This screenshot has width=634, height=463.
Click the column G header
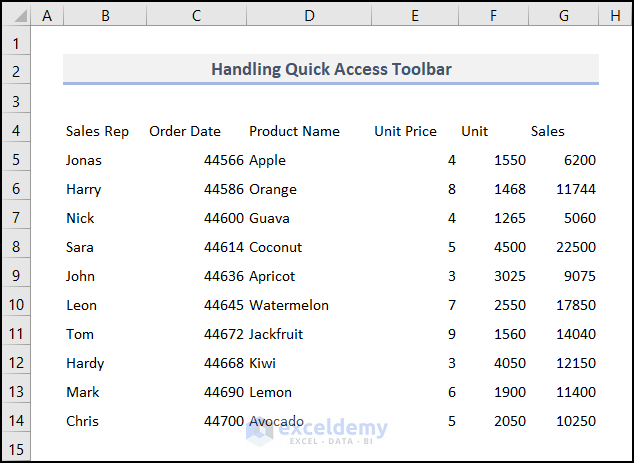point(564,14)
